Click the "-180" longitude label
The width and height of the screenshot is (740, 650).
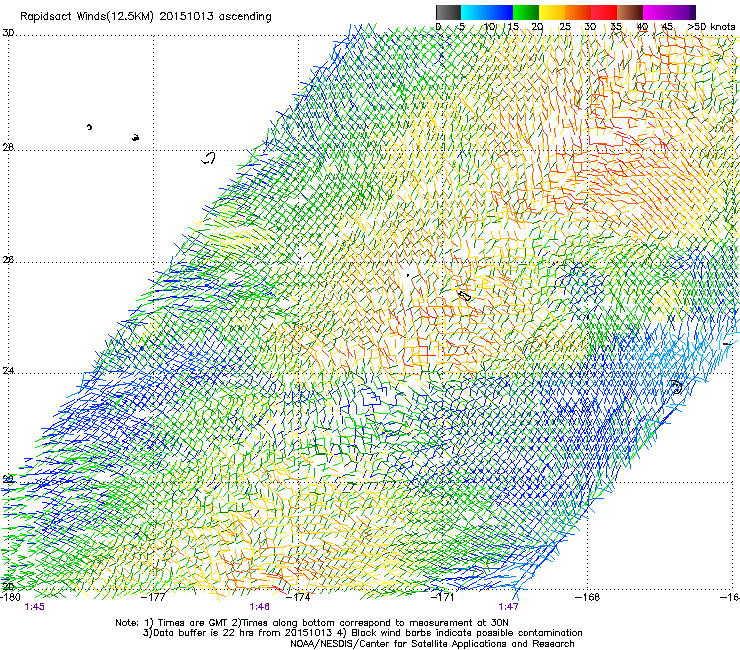(10, 597)
